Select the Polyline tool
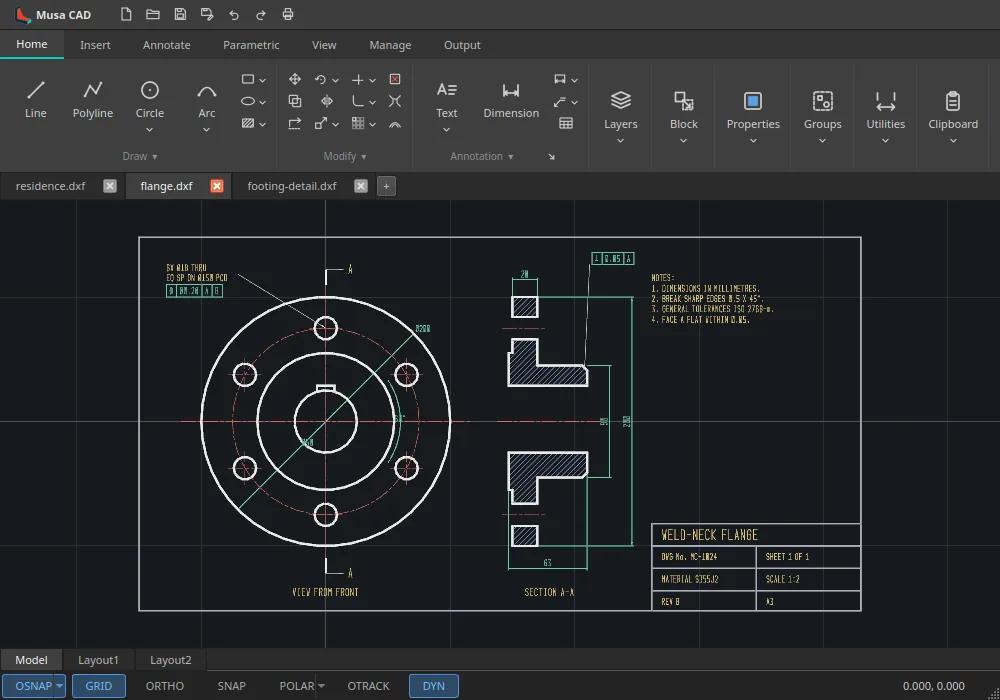This screenshot has width=1000, height=700. pyautogui.click(x=92, y=100)
